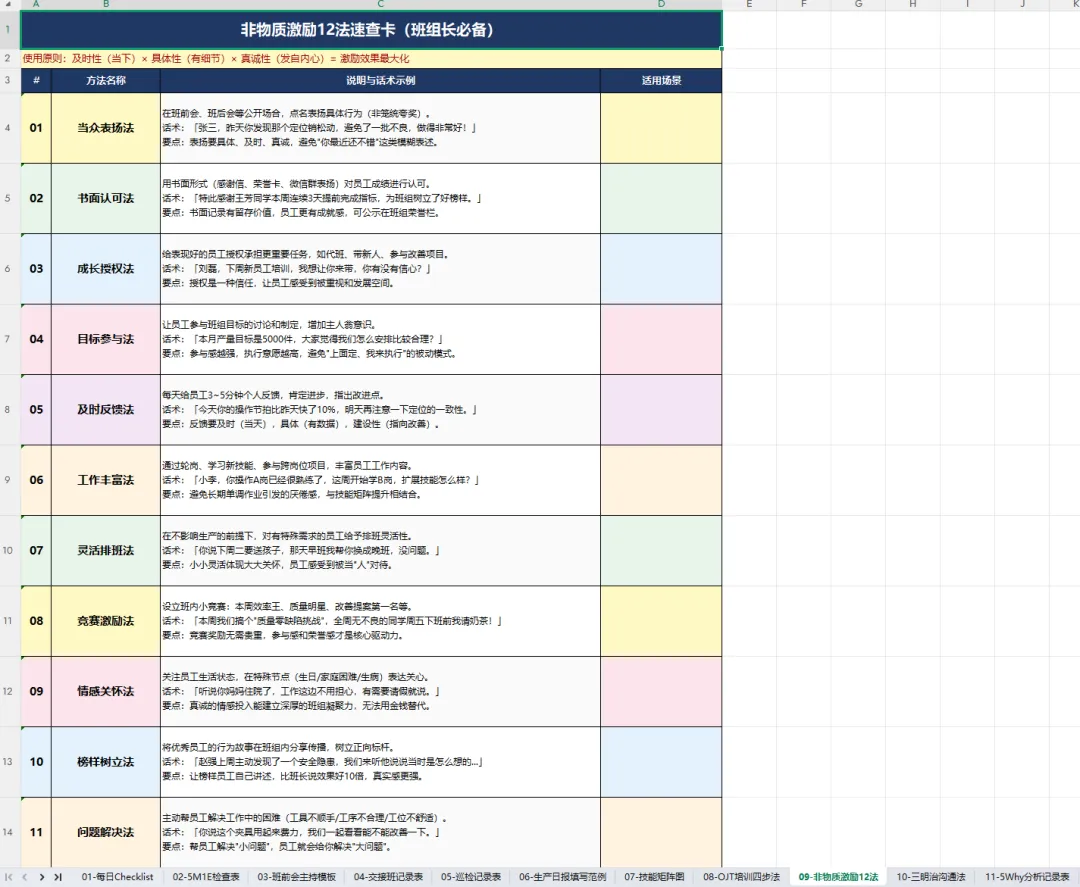Click the description starting 给表现好的员工授权
The image size is (1080, 887).
(380, 269)
